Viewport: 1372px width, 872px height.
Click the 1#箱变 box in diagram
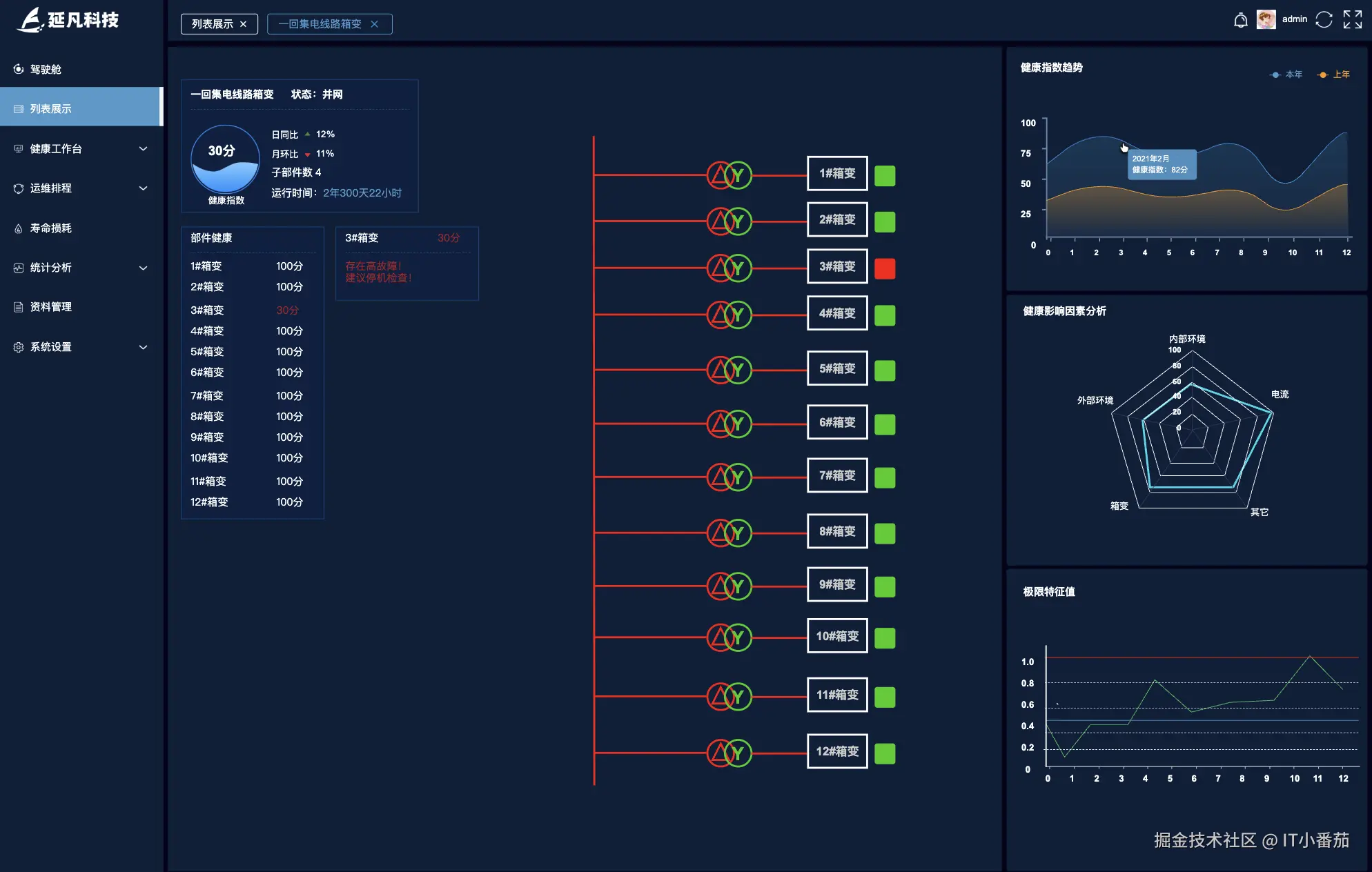pyautogui.click(x=837, y=174)
